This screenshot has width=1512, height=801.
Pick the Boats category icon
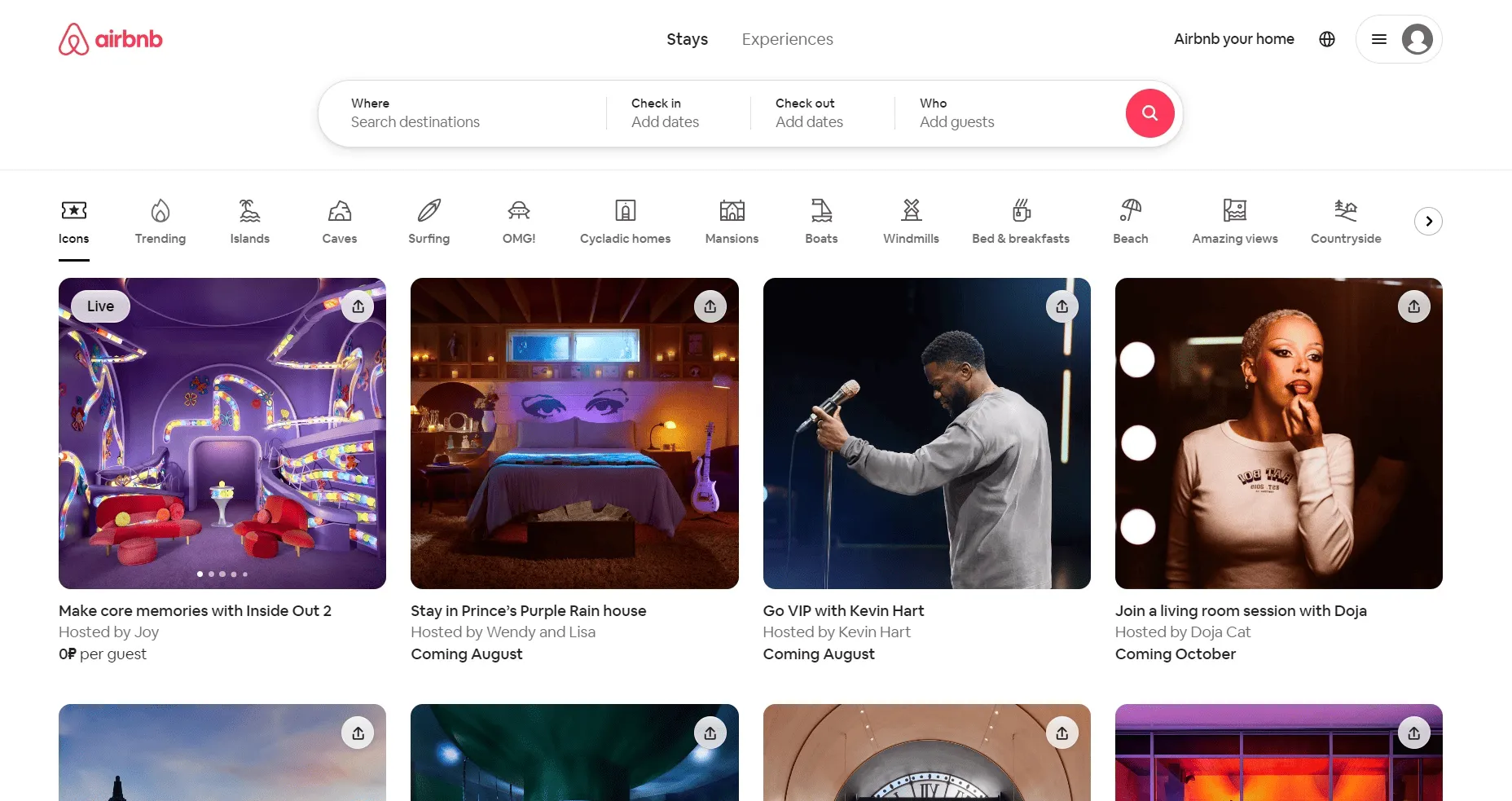pos(821,221)
